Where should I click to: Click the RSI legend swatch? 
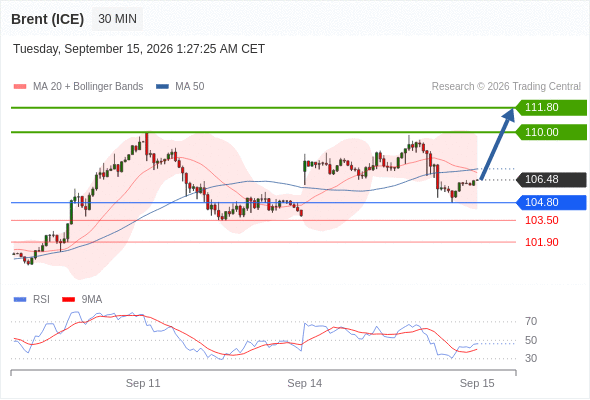(x=20, y=300)
